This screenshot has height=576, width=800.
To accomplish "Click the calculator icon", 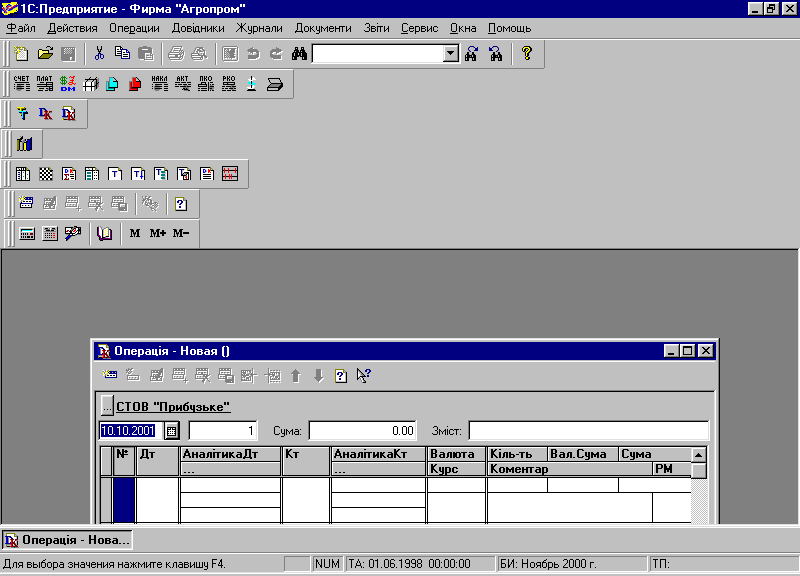I will (27, 234).
